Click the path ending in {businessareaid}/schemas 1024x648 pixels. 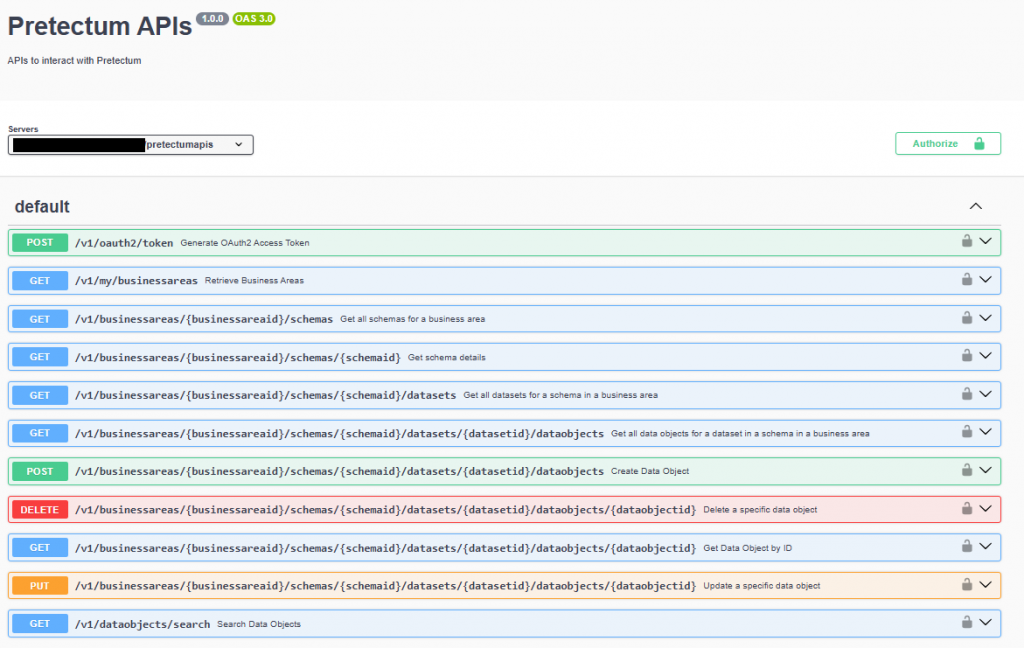(x=204, y=319)
